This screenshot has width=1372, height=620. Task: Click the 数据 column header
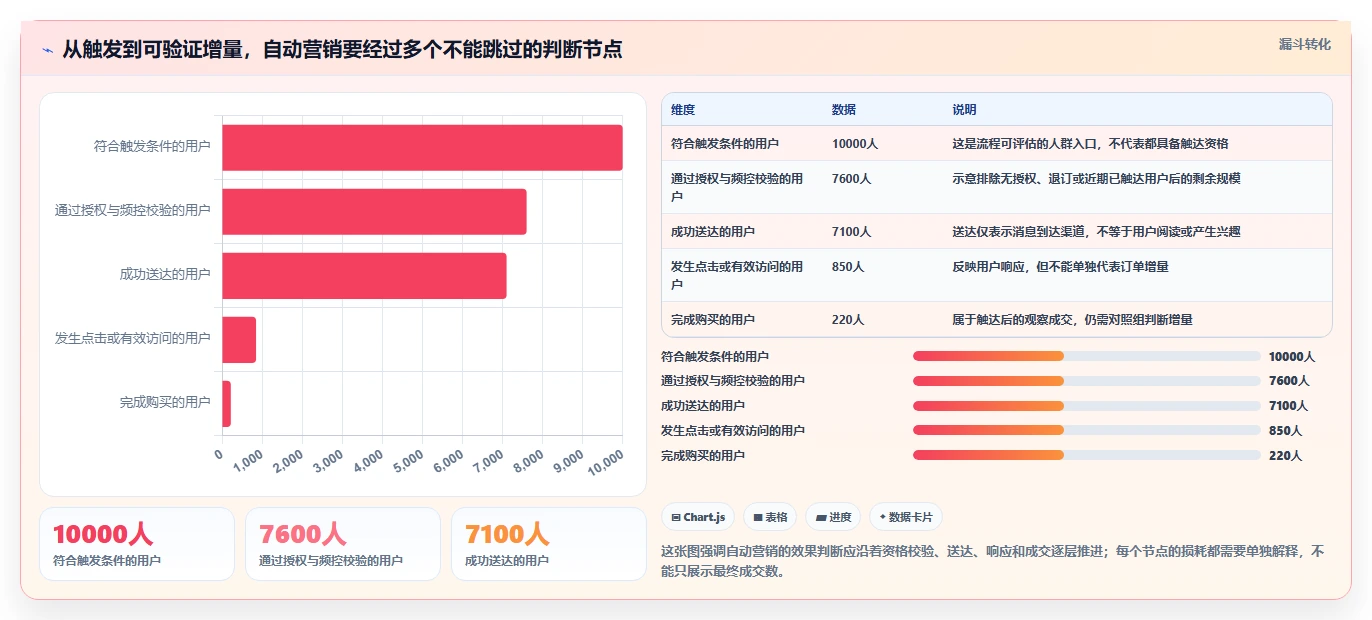click(x=844, y=110)
